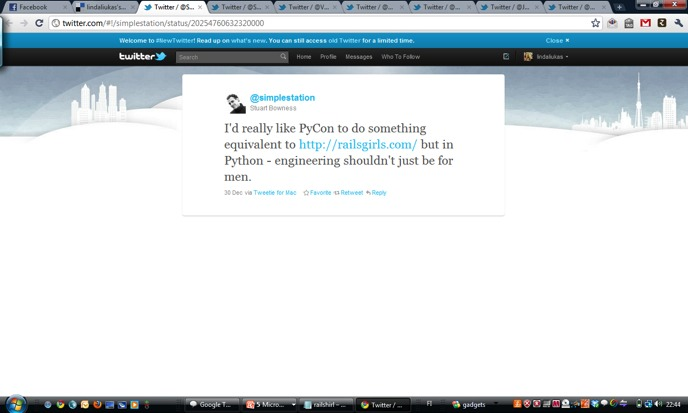688x413 pixels.
Task: Switch to the lindaliukas's tab
Action: (105, 7)
